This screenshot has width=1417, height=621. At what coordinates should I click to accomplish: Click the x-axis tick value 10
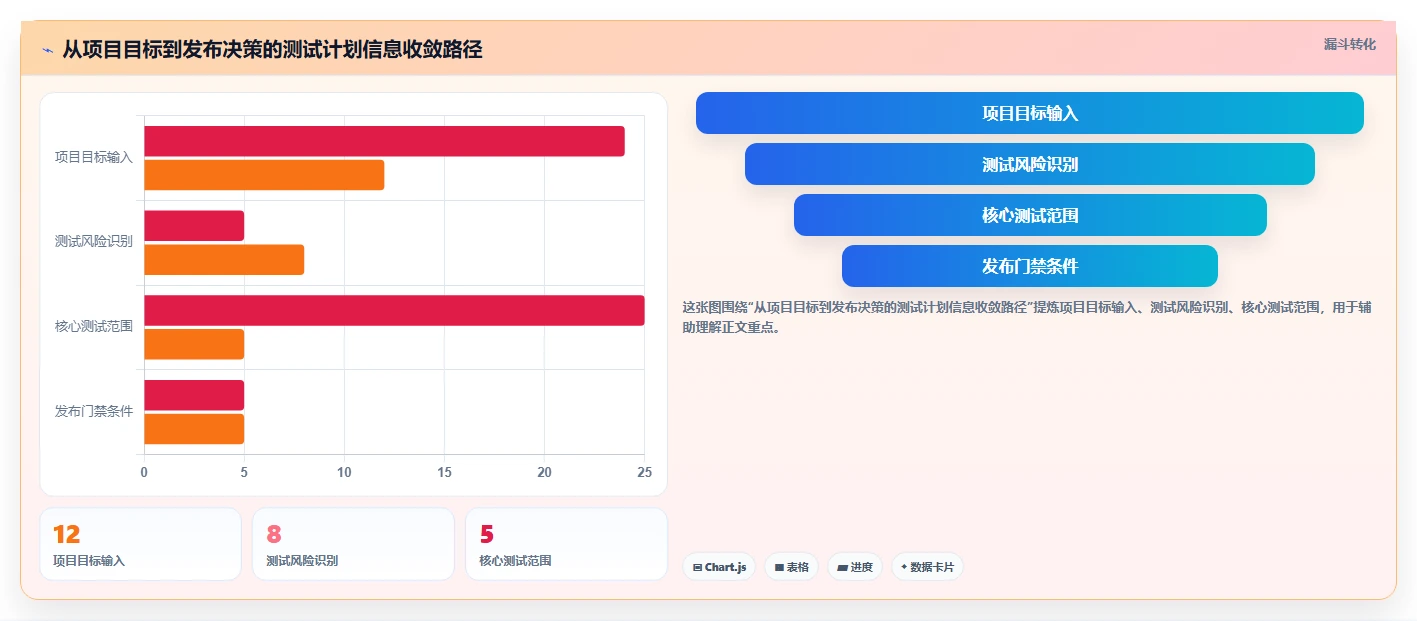click(344, 472)
